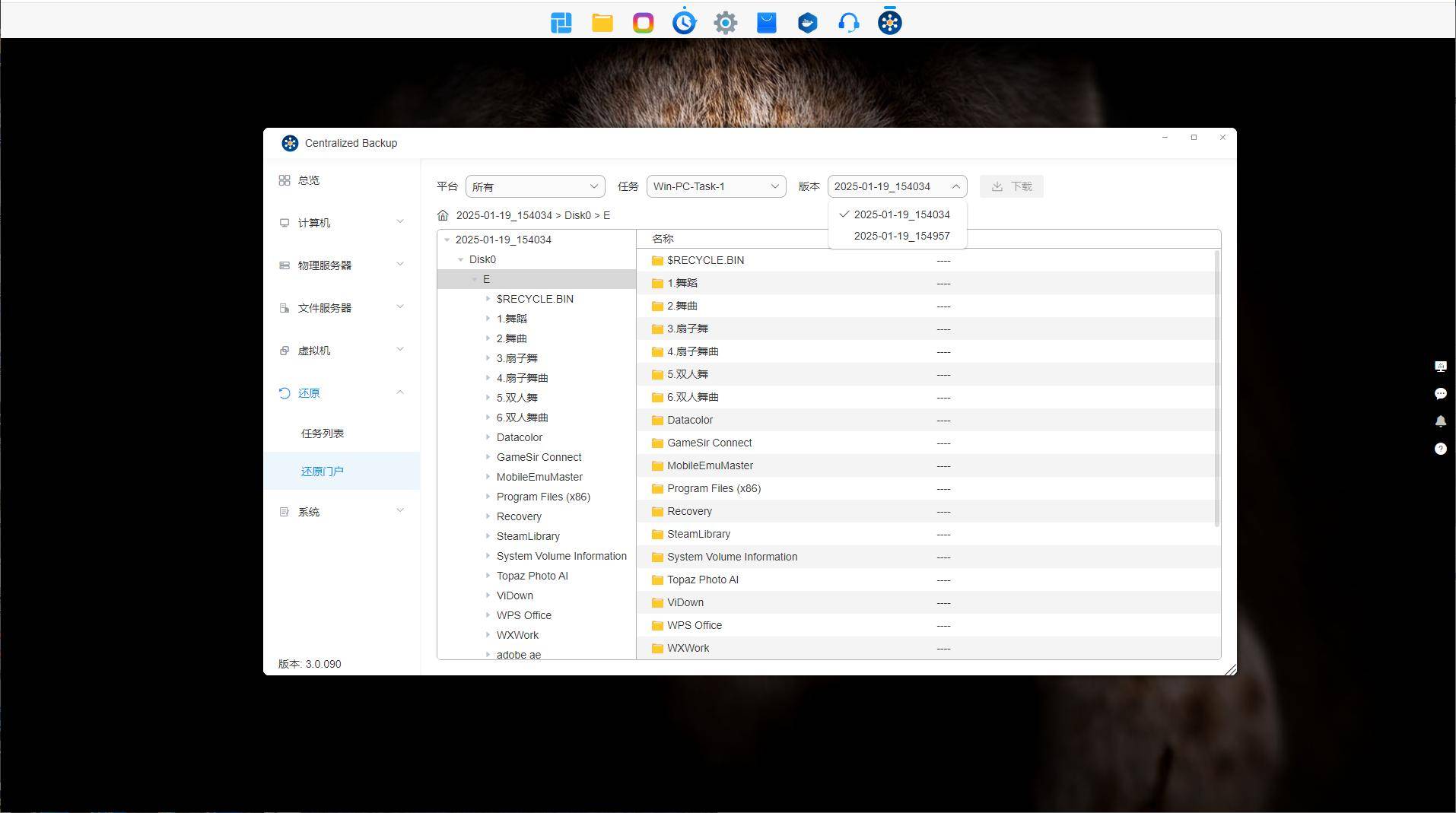Open the headset support icon in dock
The image size is (1456, 813).
(848, 23)
